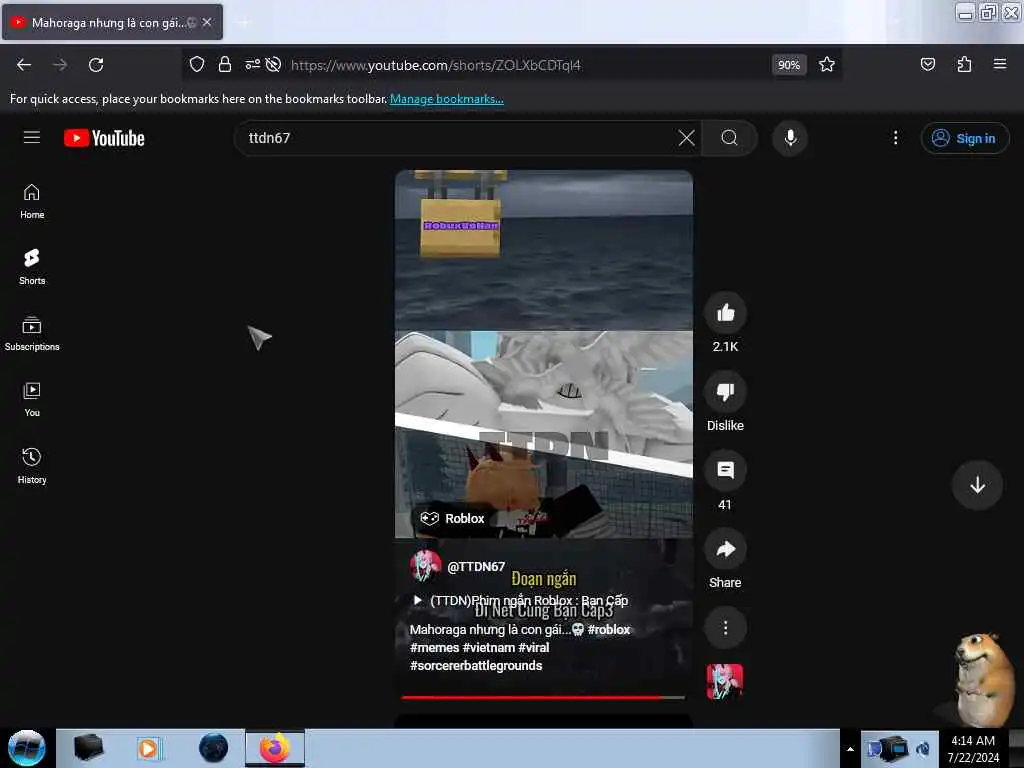The height and width of the screenshot is (768, 1024).
Task: Open more actions menu for the Short
Action: tap(725, 628)
